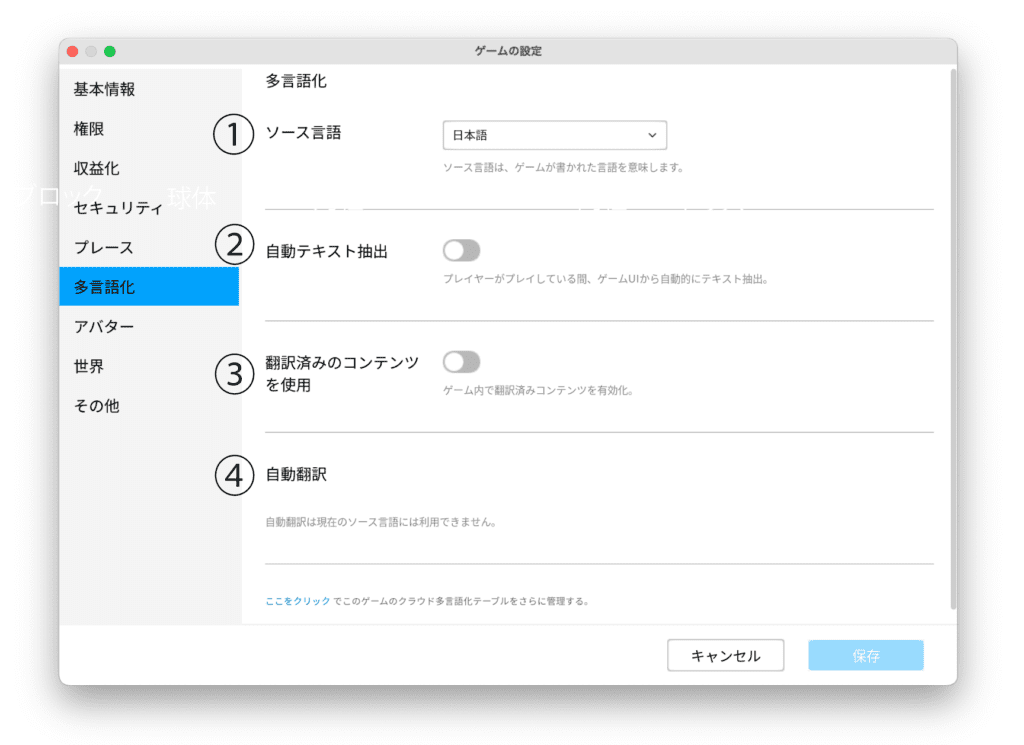This screenshot has height=745, width=1024.
Task: Click the circled number 1 marker
Action: [x=234, y=134]
